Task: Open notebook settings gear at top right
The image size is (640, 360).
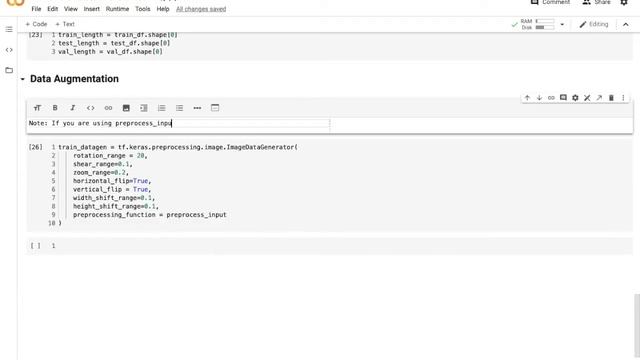Action: (x=624, y=2)
